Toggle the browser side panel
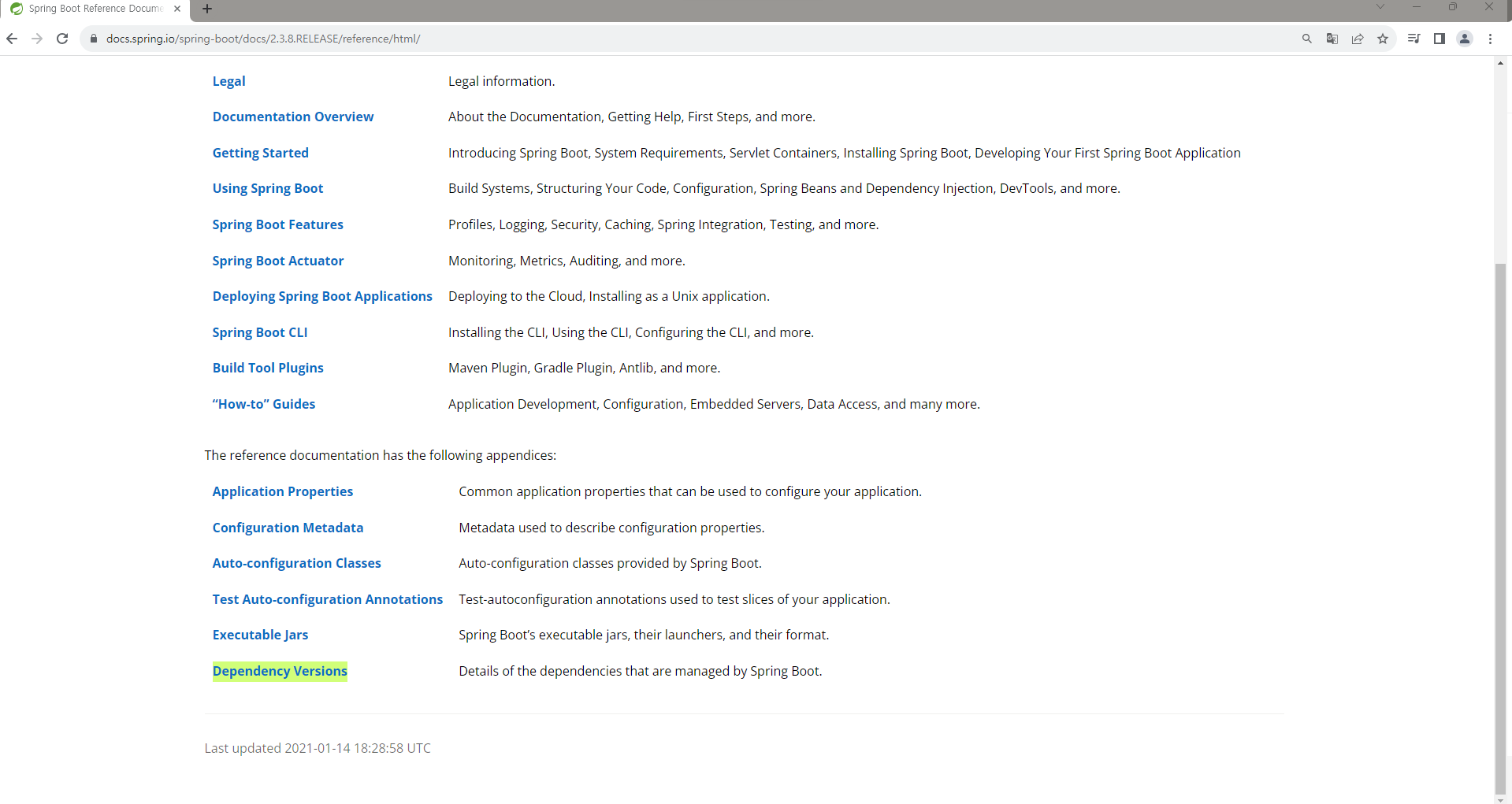The height and width of the screenshot is (804, 1512). 1440,39
